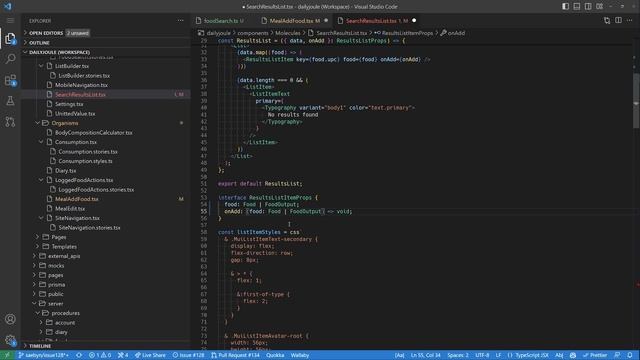This screenshot has width=640, height=360.
Task: Click the editor vertical scrollbar
Action: pyautogui.click(x=636, y=100)
